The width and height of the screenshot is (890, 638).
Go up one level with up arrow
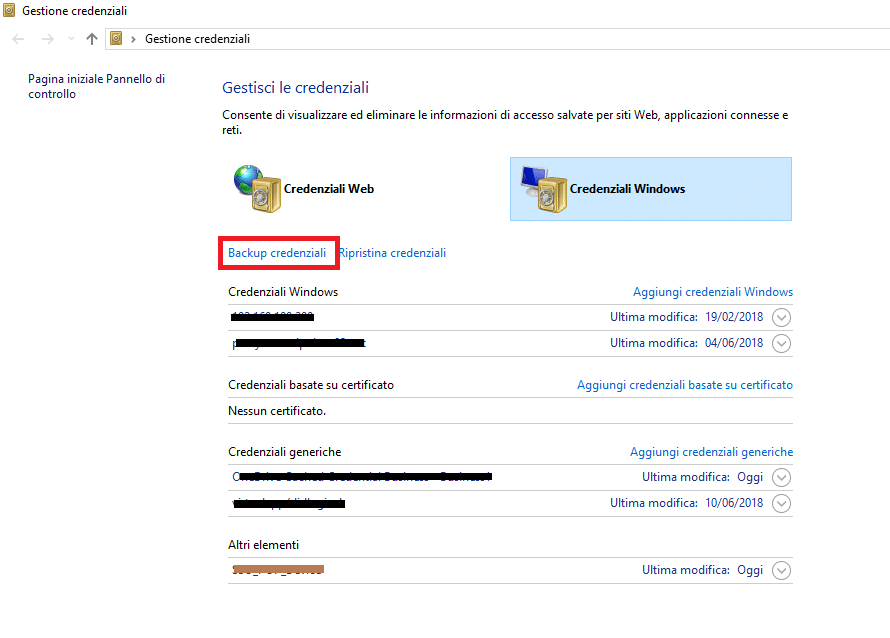[x=92, y=39]
